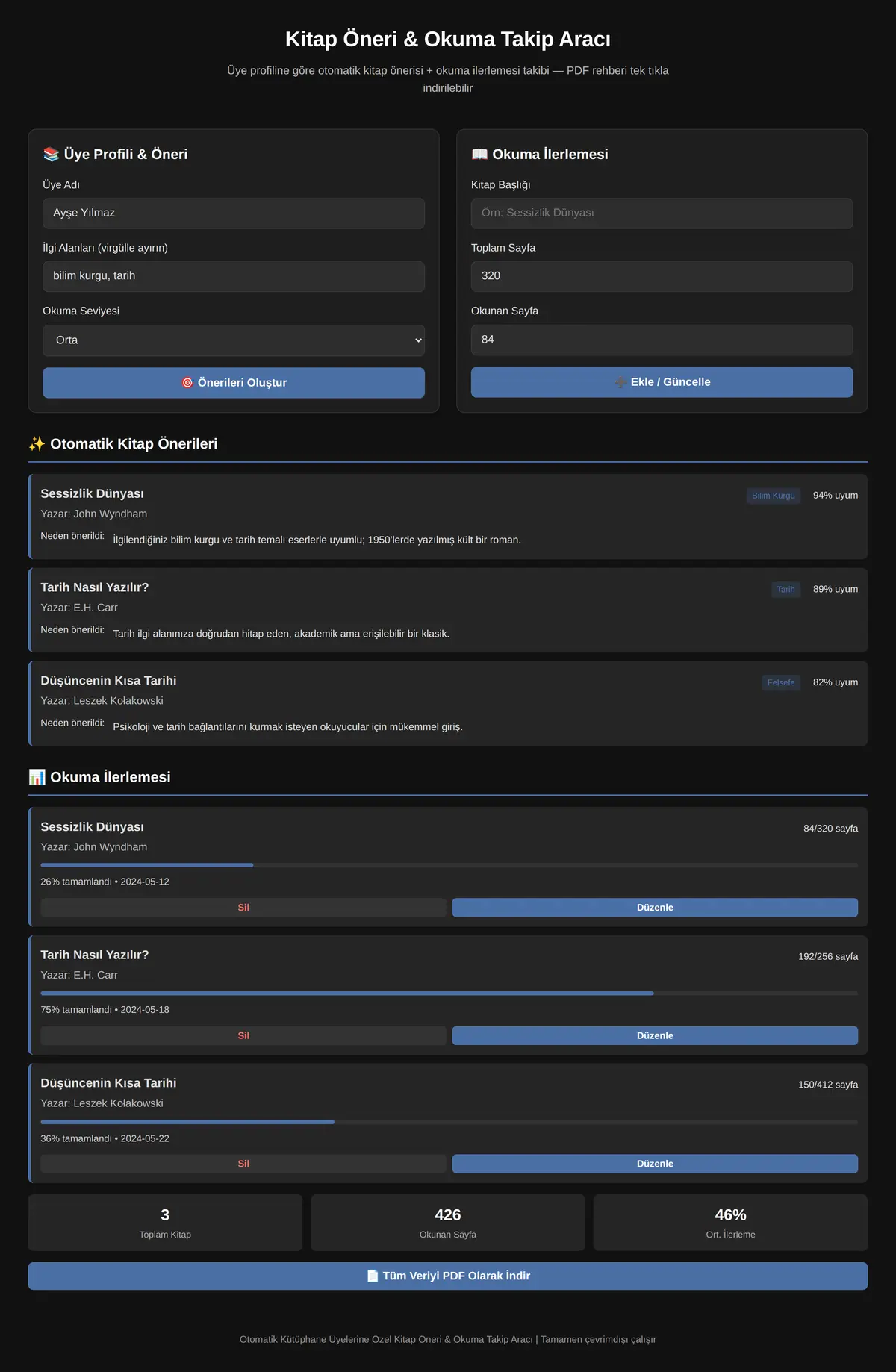Focus the Toplam Sayfa input field

coord(662,276)
